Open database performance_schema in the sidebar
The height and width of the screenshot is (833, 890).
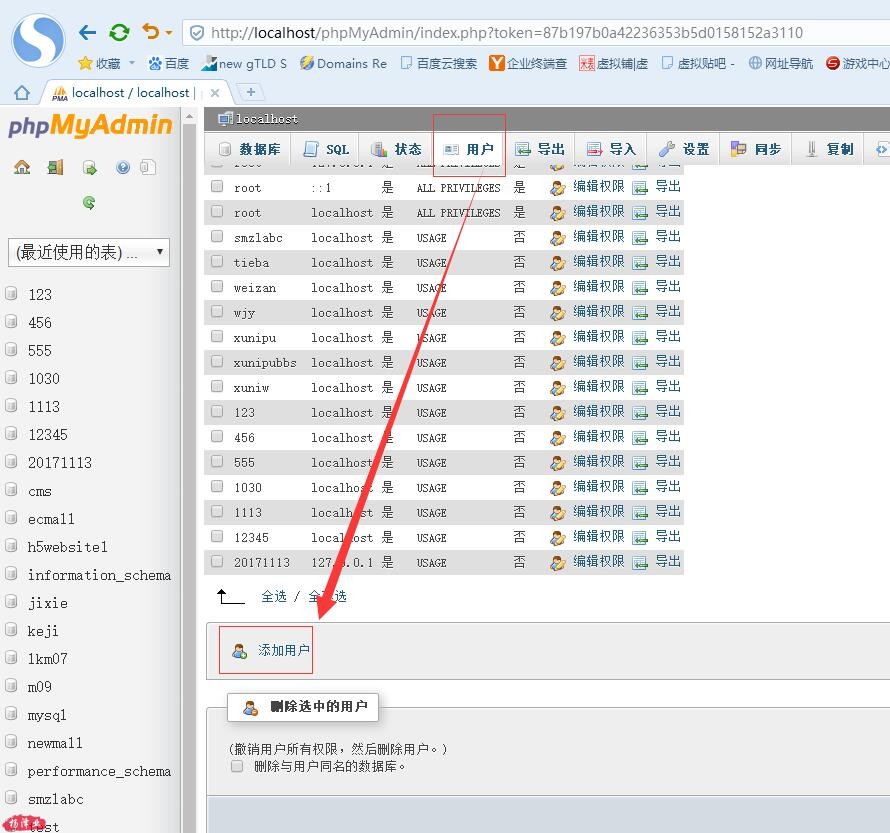[99, 771]
